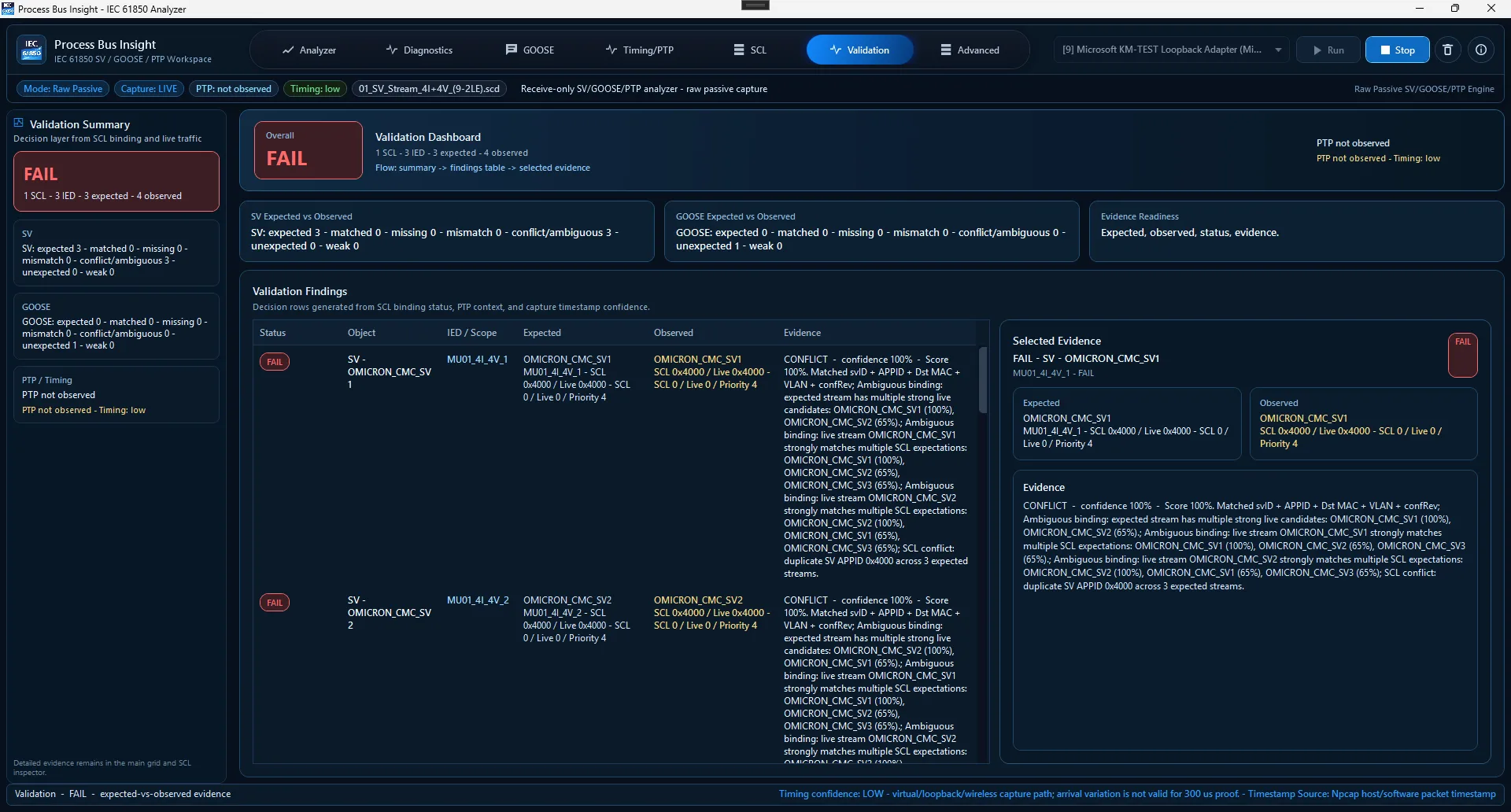Click the Advanced tab menu icon
The image size is (1511, 812).
(x=946, y=50)
